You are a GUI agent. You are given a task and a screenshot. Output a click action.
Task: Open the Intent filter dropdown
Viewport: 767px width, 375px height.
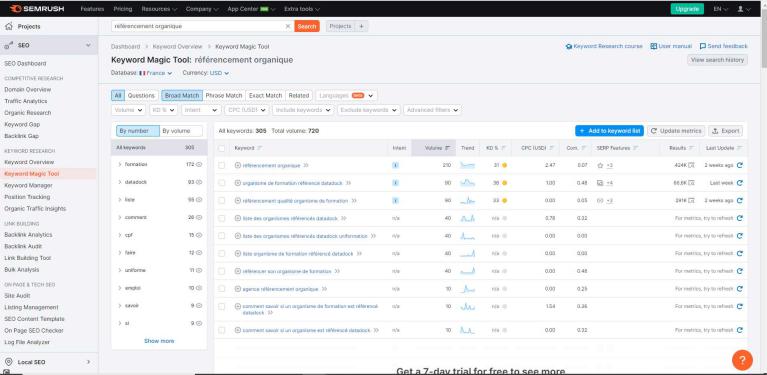tap(201, 110)
